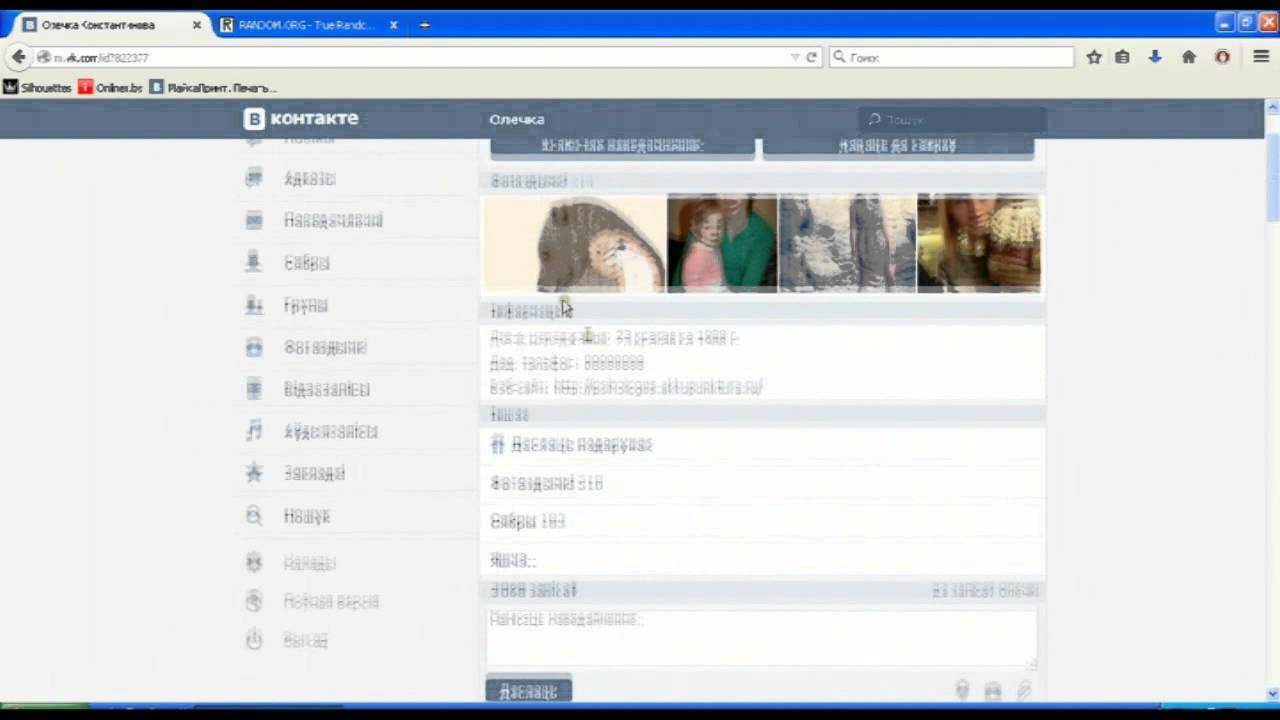Open Firefox hamburger menu
This screenshot has width=1280, height=720.
(x=1261, y=57)
